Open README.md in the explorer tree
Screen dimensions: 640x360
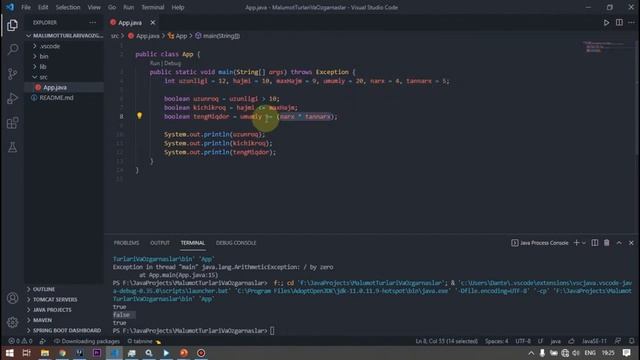(x=56, y=98)
